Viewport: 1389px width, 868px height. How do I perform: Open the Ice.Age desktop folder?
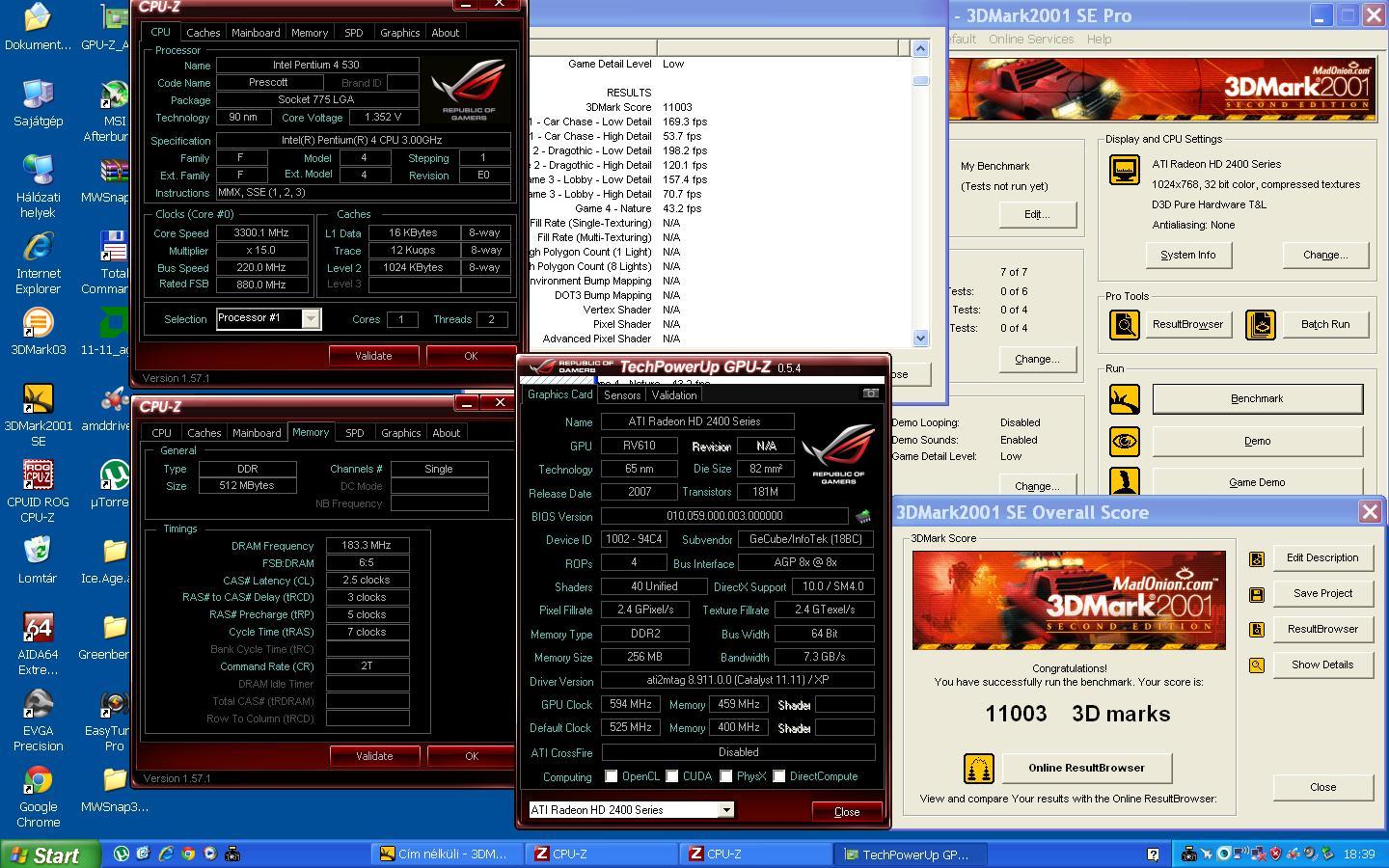pyautogui.click(x=114, y=559)
